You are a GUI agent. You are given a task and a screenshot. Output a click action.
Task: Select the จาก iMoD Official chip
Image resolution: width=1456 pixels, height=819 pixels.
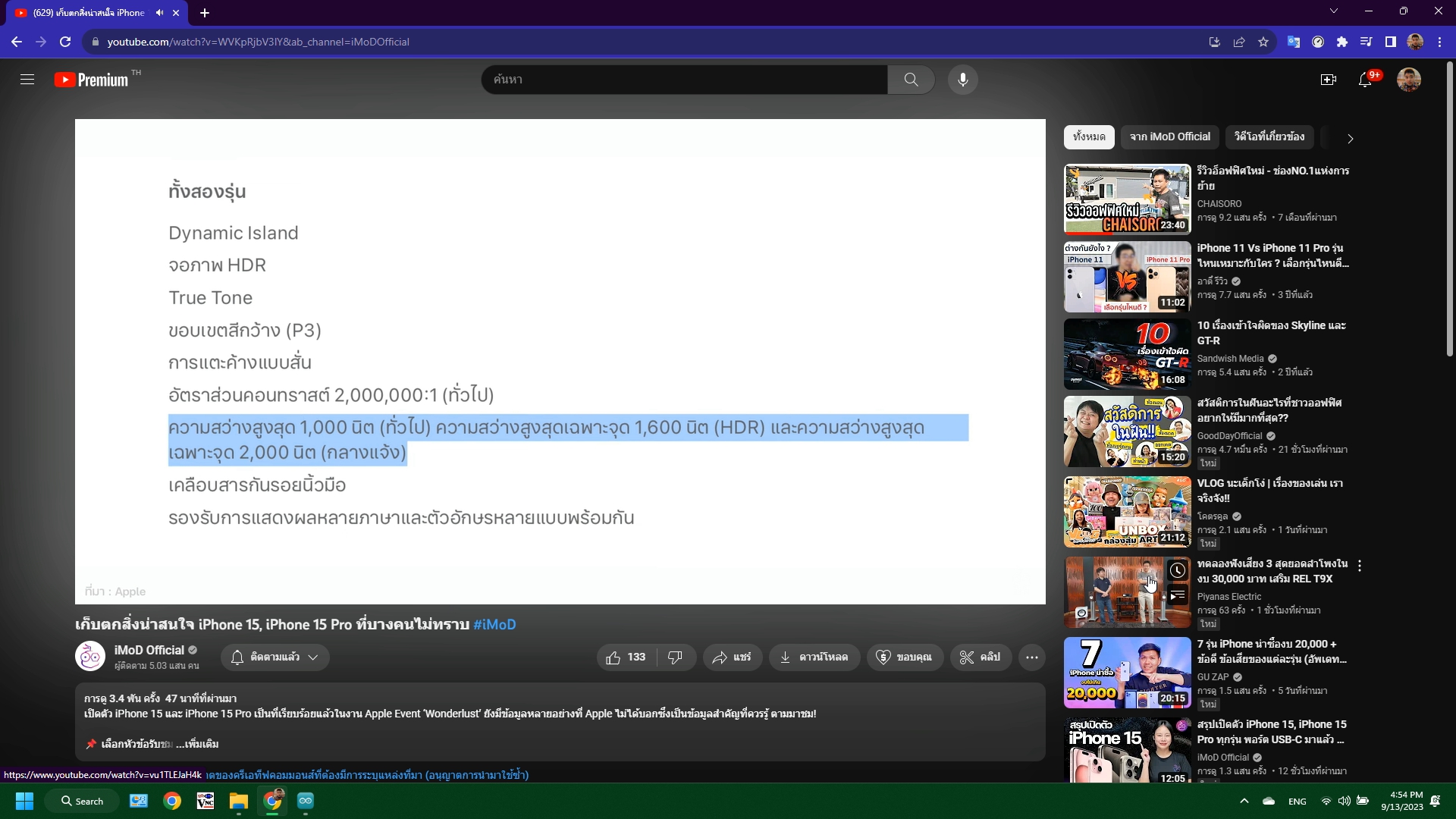[1170, 137]
